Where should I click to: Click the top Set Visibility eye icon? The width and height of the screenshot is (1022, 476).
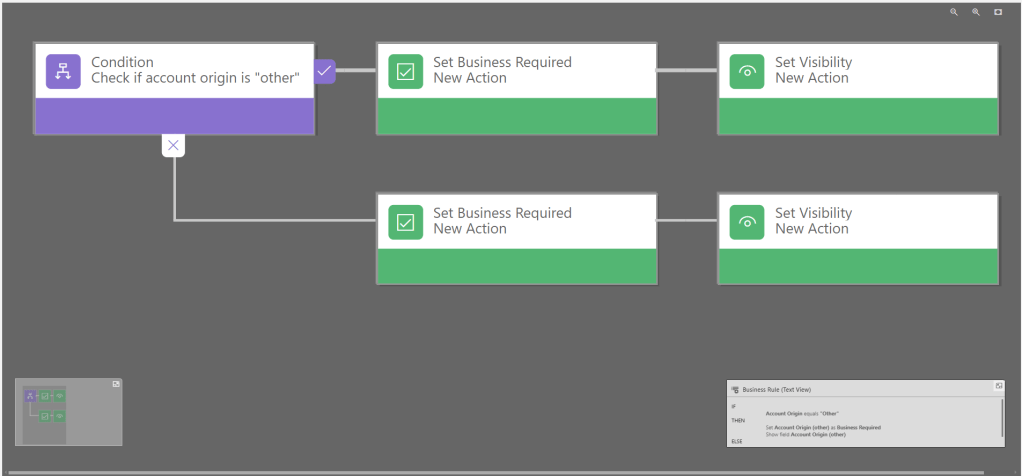[747, 72]
